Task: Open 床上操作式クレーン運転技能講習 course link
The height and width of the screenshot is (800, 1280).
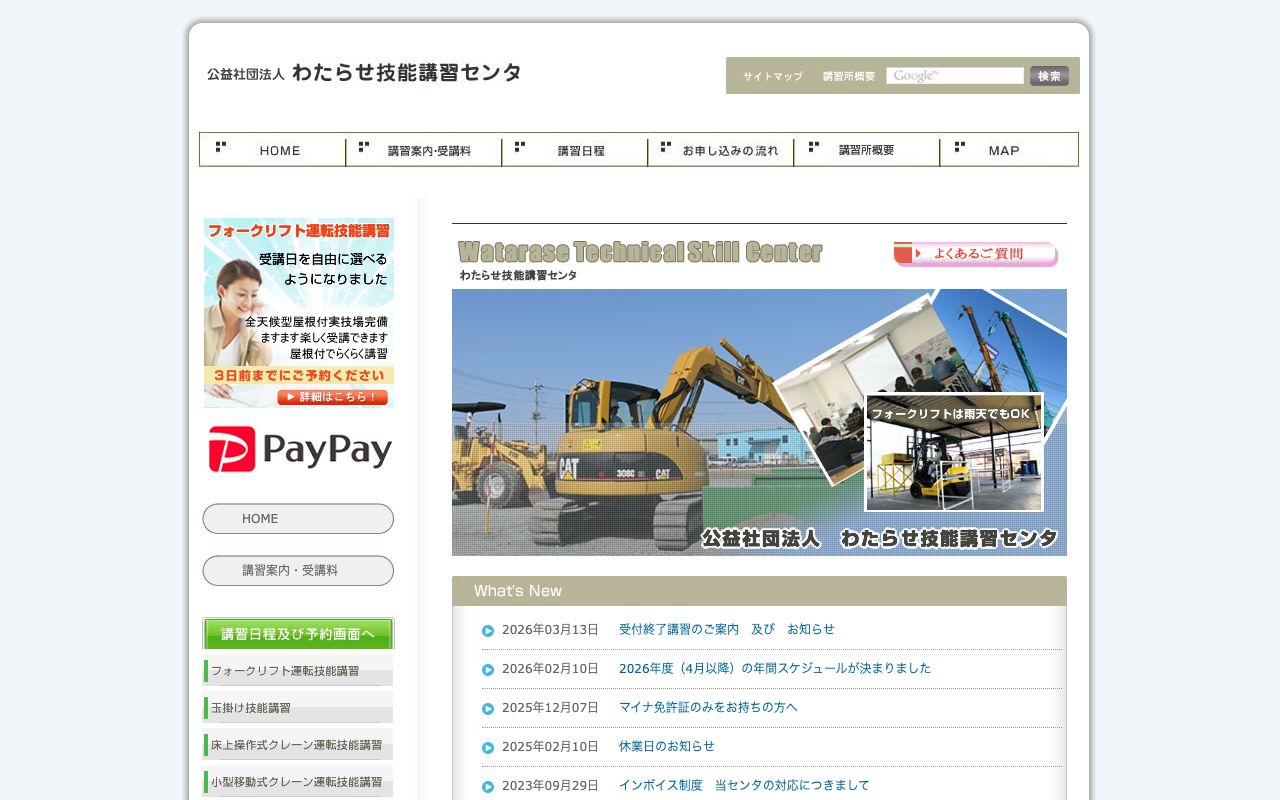Action: click(x=297, y=744)
